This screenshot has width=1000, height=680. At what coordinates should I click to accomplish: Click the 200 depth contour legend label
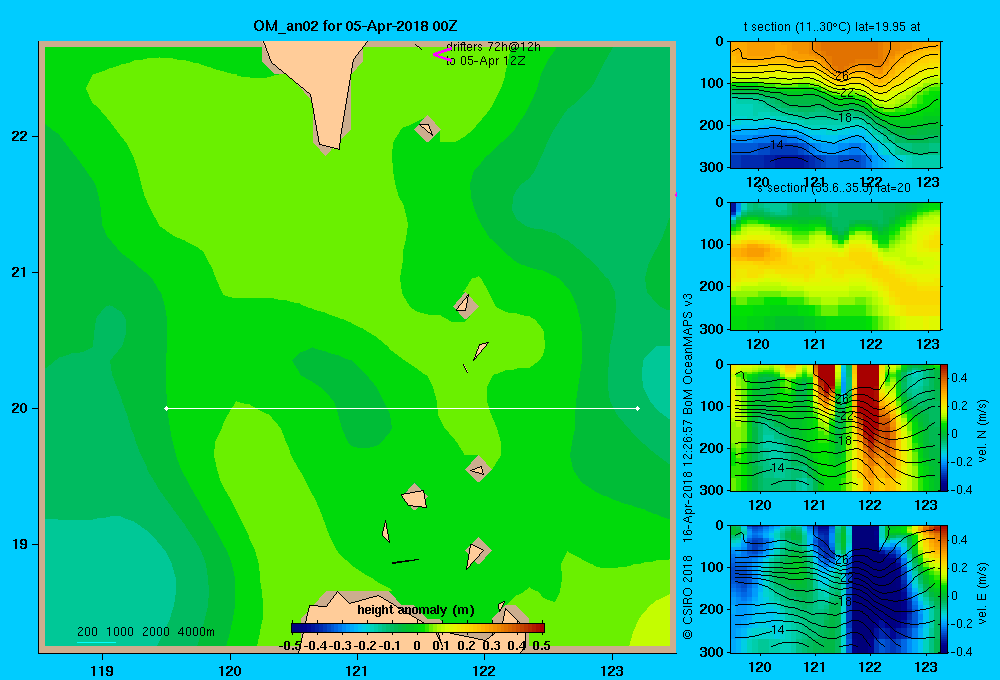tap(87, 632)
